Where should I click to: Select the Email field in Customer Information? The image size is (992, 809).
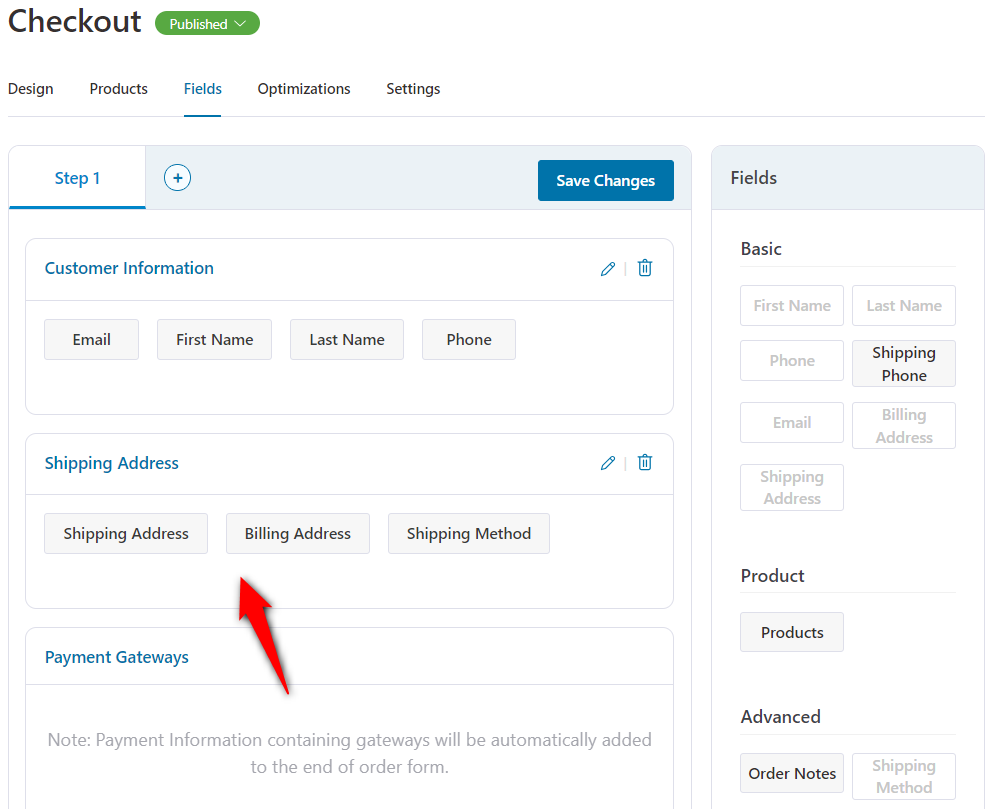(x=91, y=340)
